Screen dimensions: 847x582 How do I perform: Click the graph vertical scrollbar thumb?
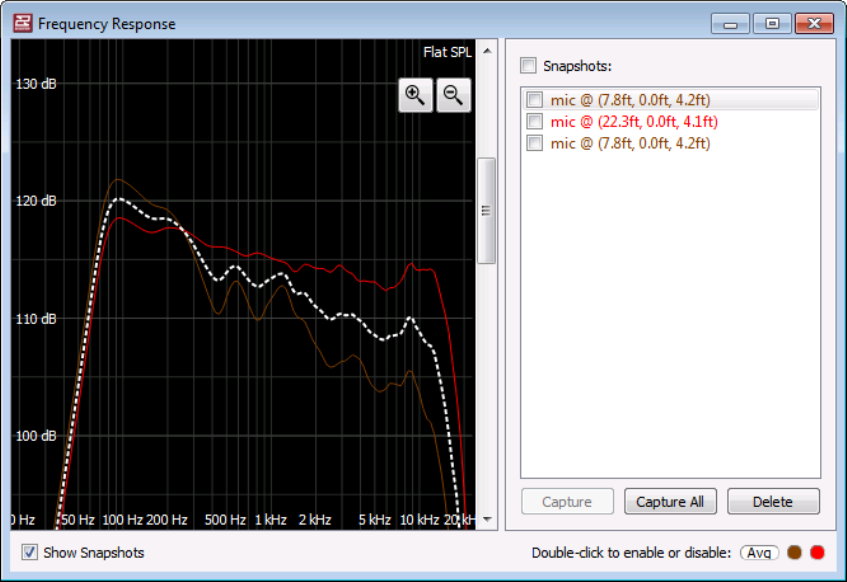pos(486,211)
